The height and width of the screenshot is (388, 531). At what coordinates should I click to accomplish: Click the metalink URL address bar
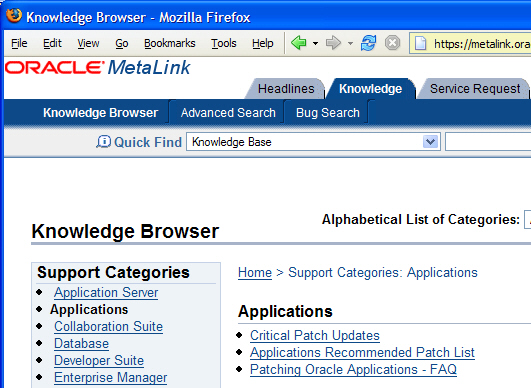coord(470,43)
